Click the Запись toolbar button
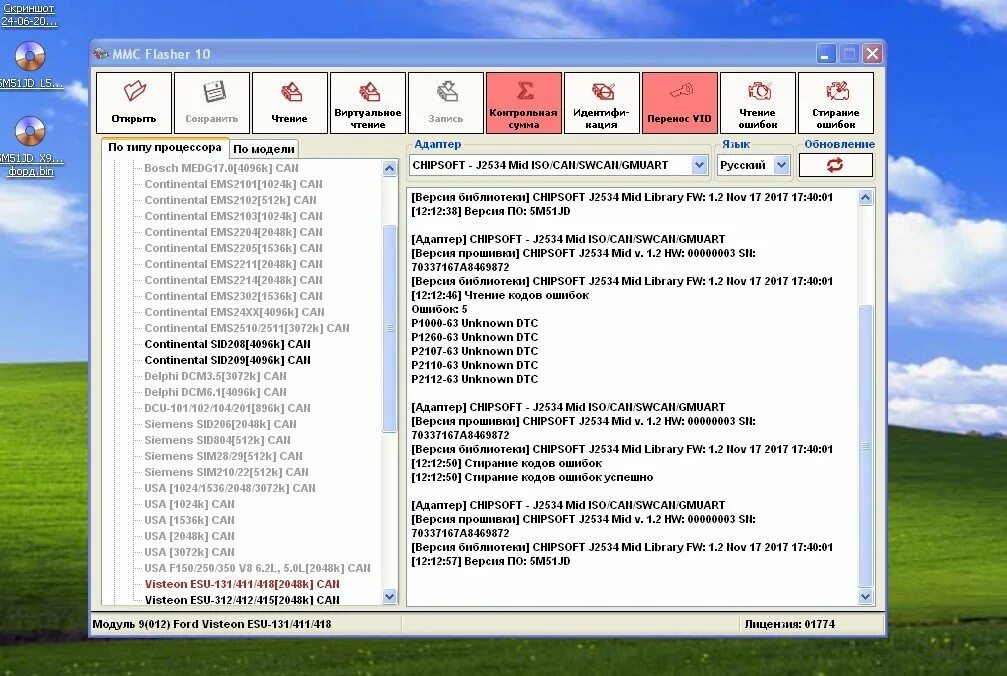1007x676 pixels. click(446, 103)
